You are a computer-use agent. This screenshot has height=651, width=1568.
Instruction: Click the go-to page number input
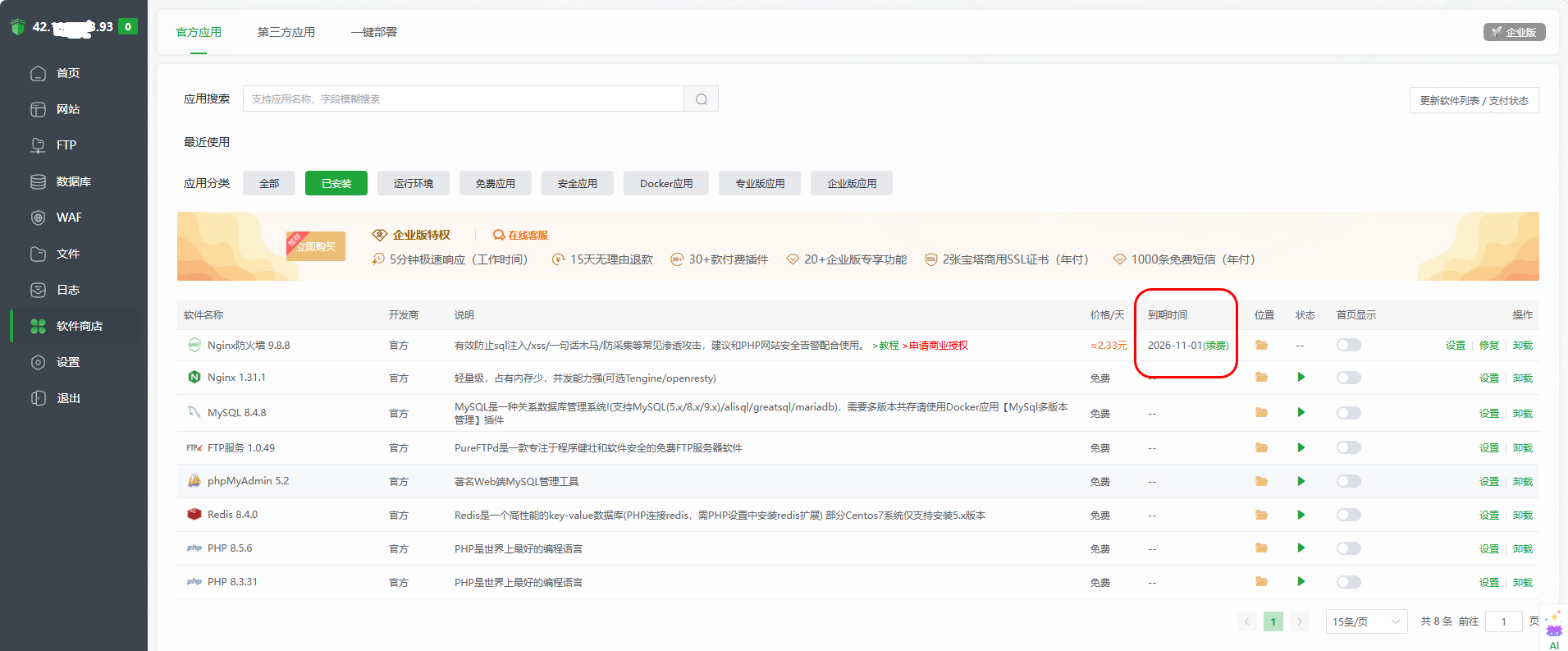coord(1504,621)
